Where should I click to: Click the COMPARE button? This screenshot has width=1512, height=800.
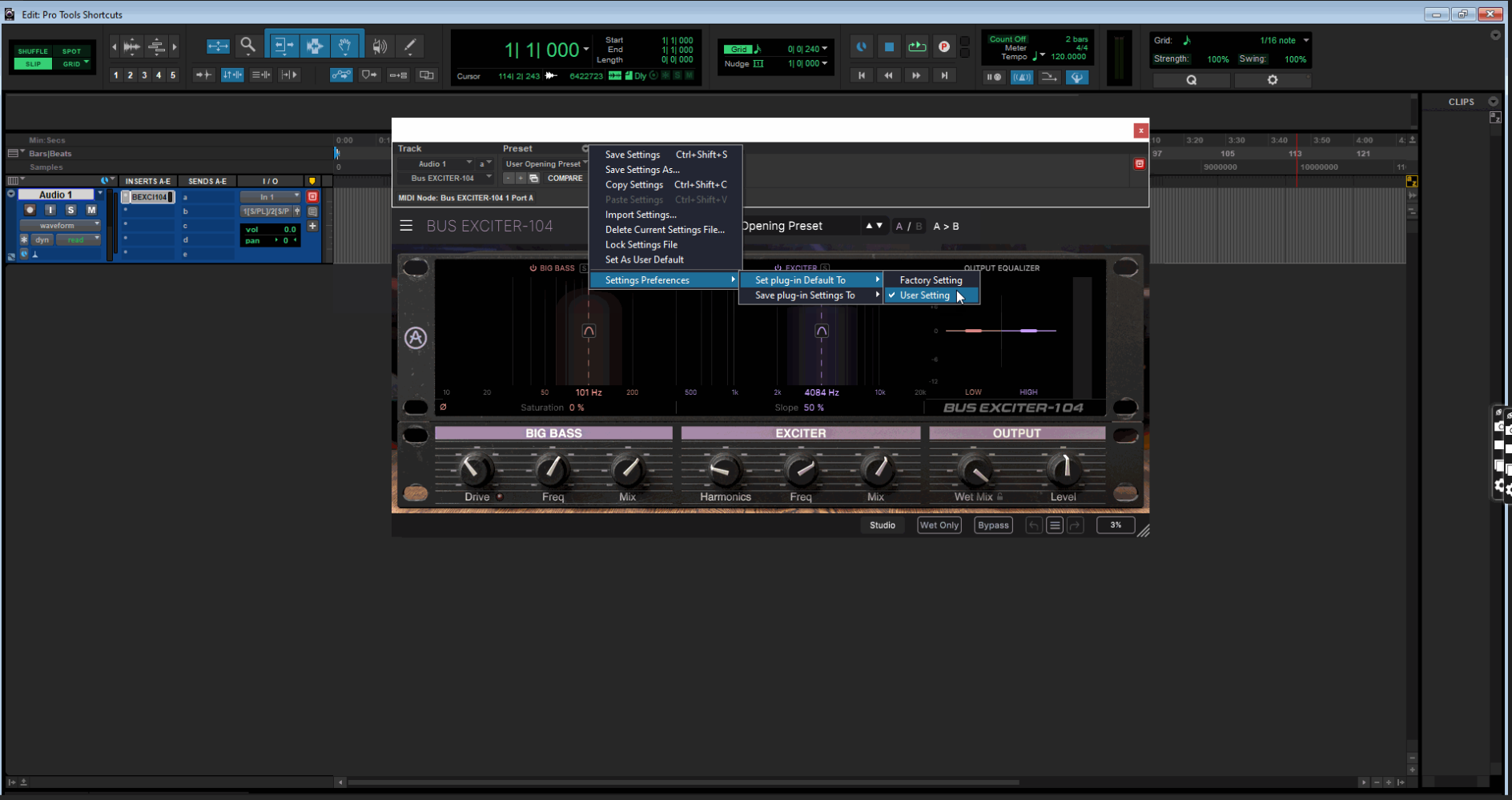(565, 178)
